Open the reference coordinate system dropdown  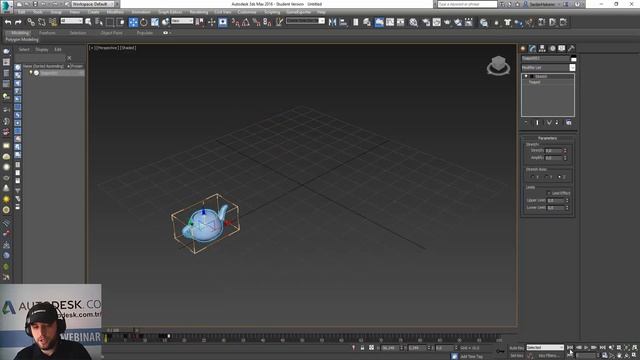click(x=182, y=21)
